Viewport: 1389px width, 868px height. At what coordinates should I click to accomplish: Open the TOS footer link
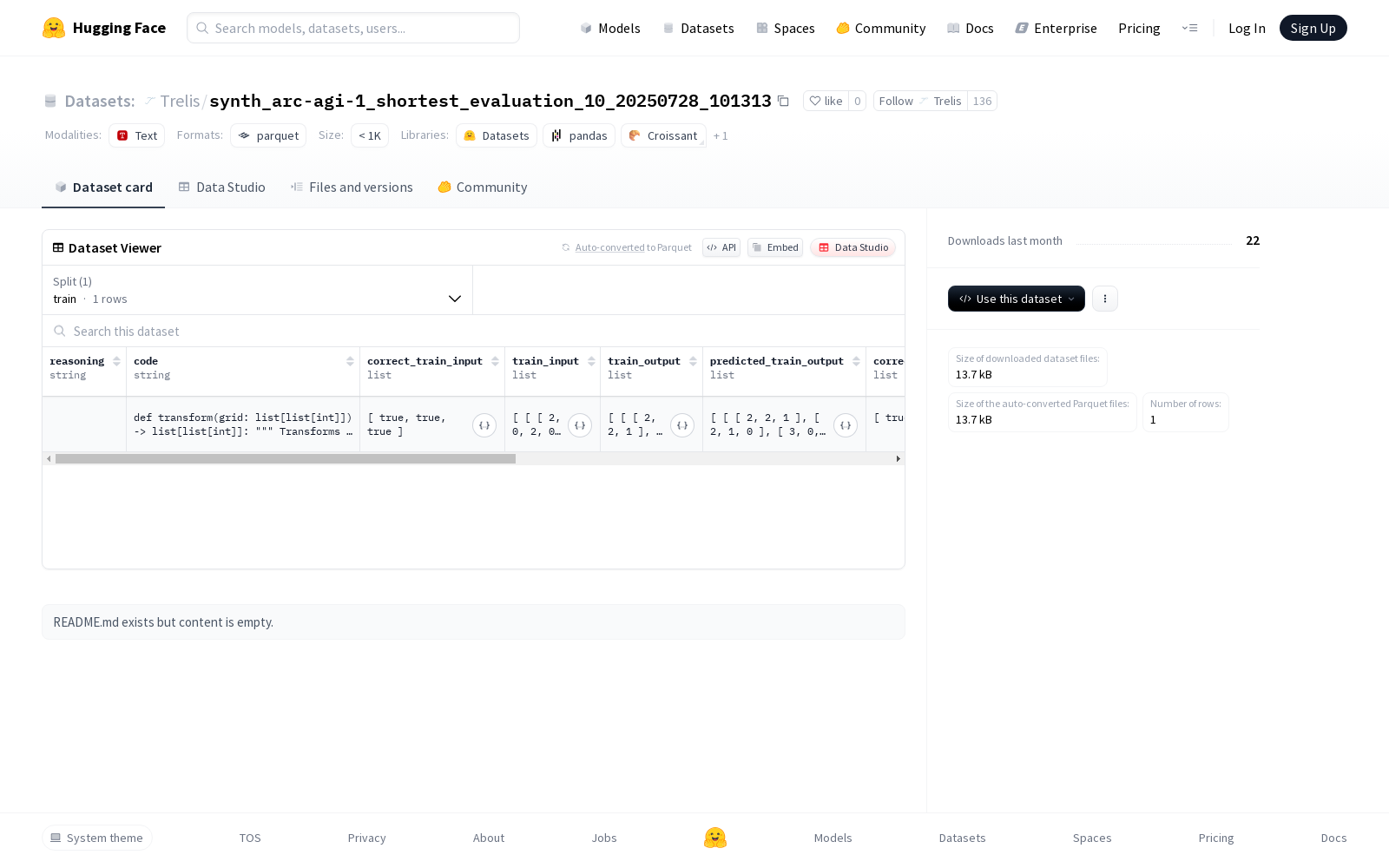(x=250, y=838)
